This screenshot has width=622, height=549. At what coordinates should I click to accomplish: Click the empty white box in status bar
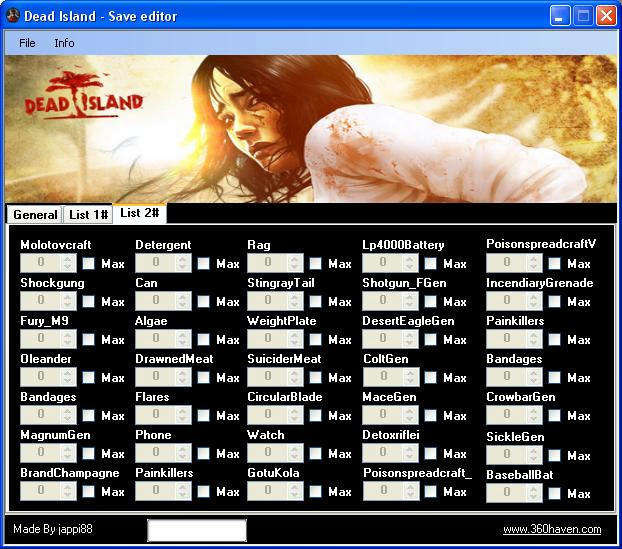[x=197, y=530]
